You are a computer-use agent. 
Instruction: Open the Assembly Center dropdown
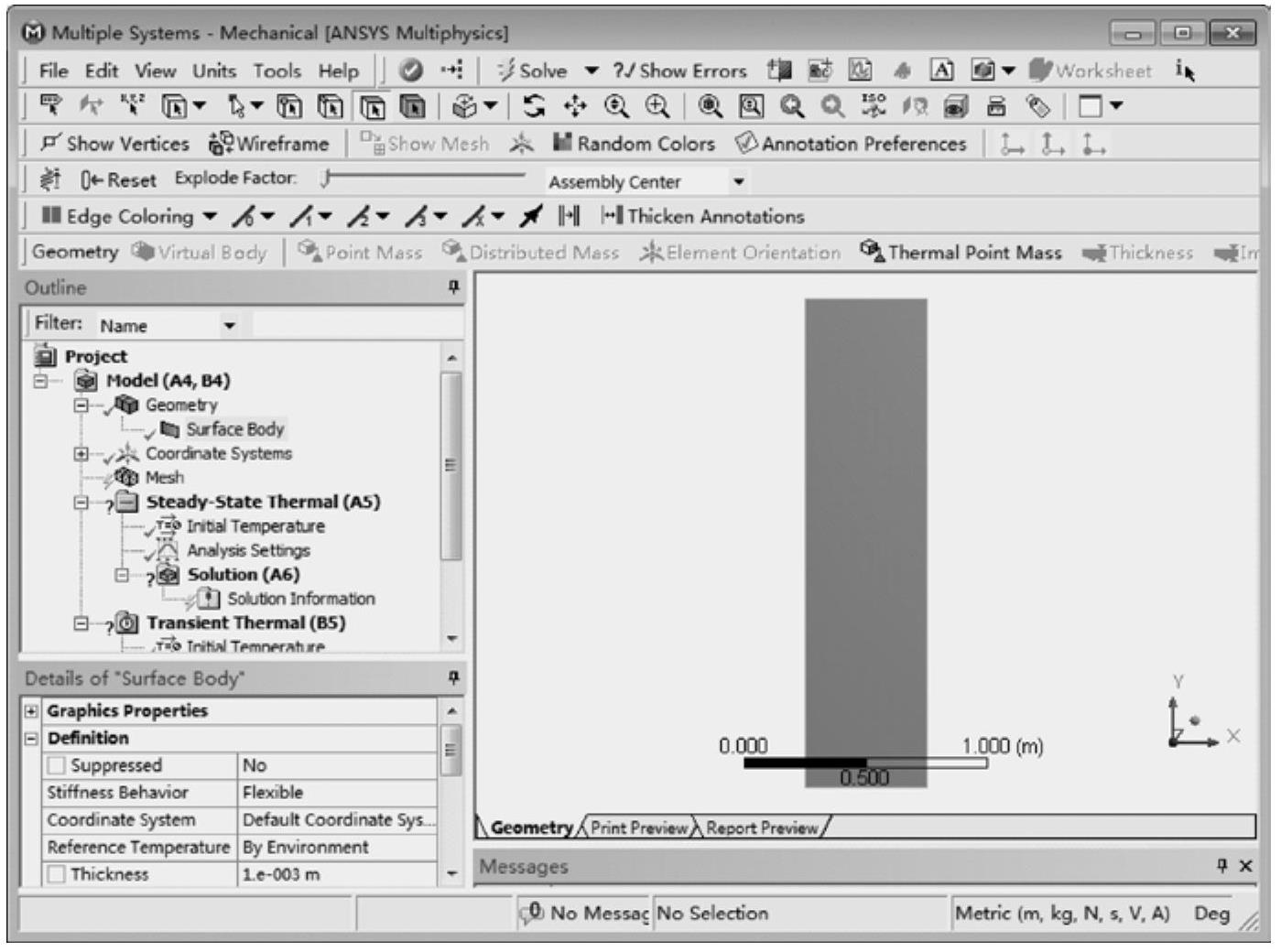[x=738, y=182]
